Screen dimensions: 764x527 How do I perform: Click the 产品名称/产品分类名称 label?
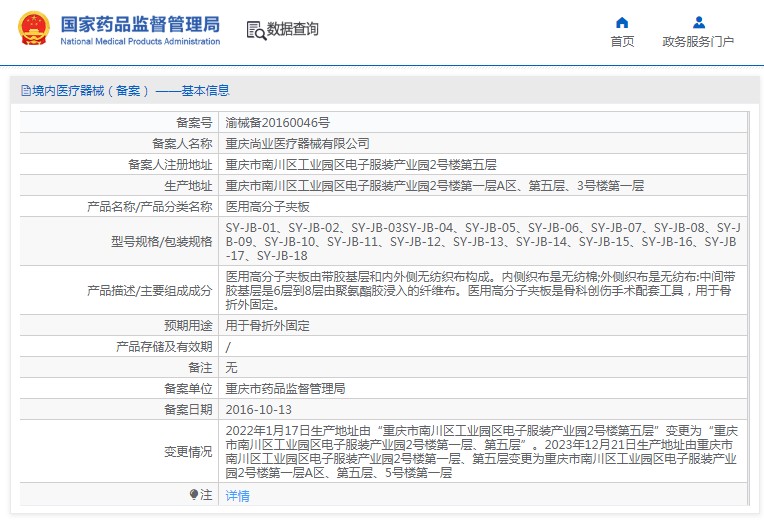[150, 207]
